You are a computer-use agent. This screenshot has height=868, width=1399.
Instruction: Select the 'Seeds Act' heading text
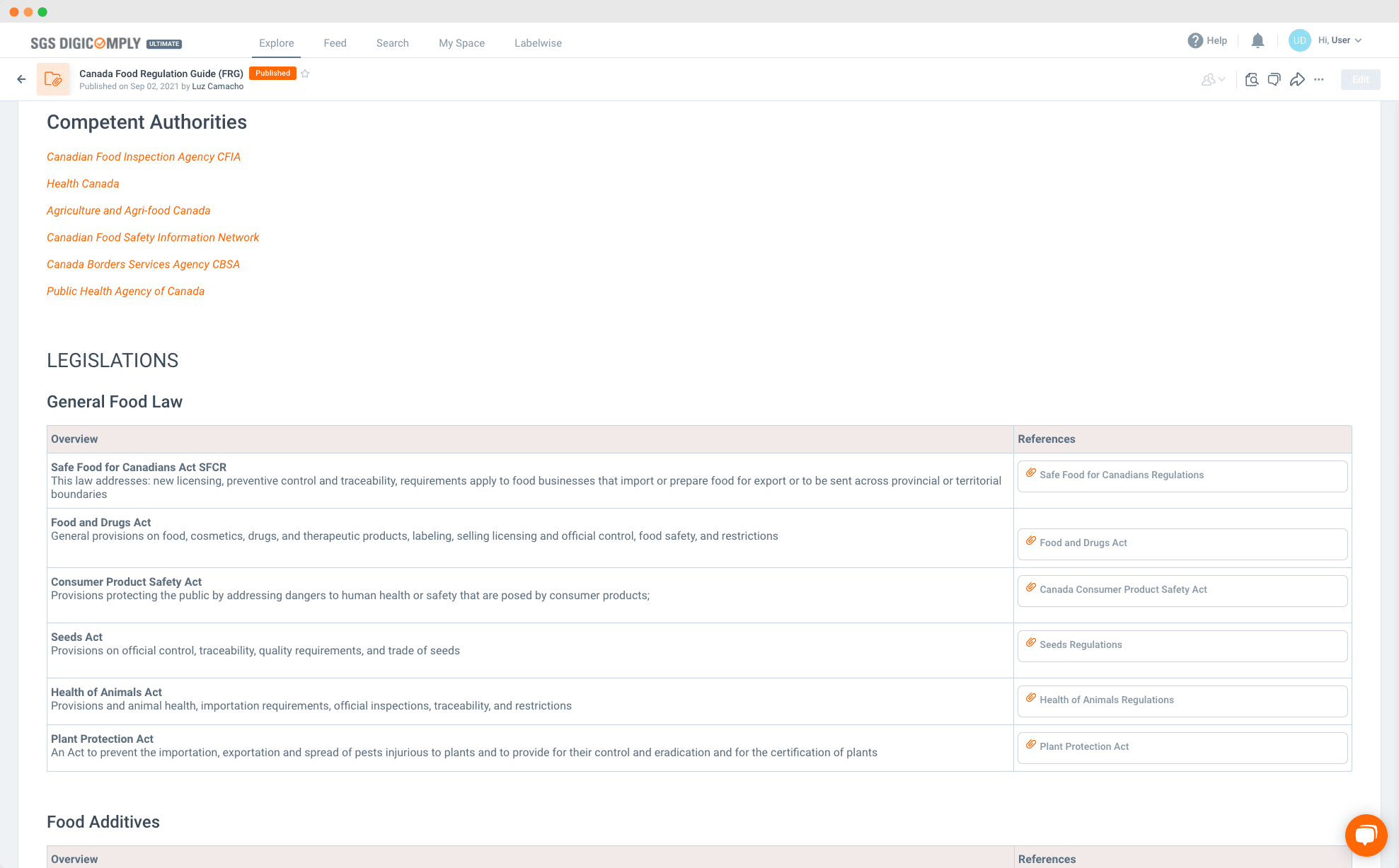(76, 637)
